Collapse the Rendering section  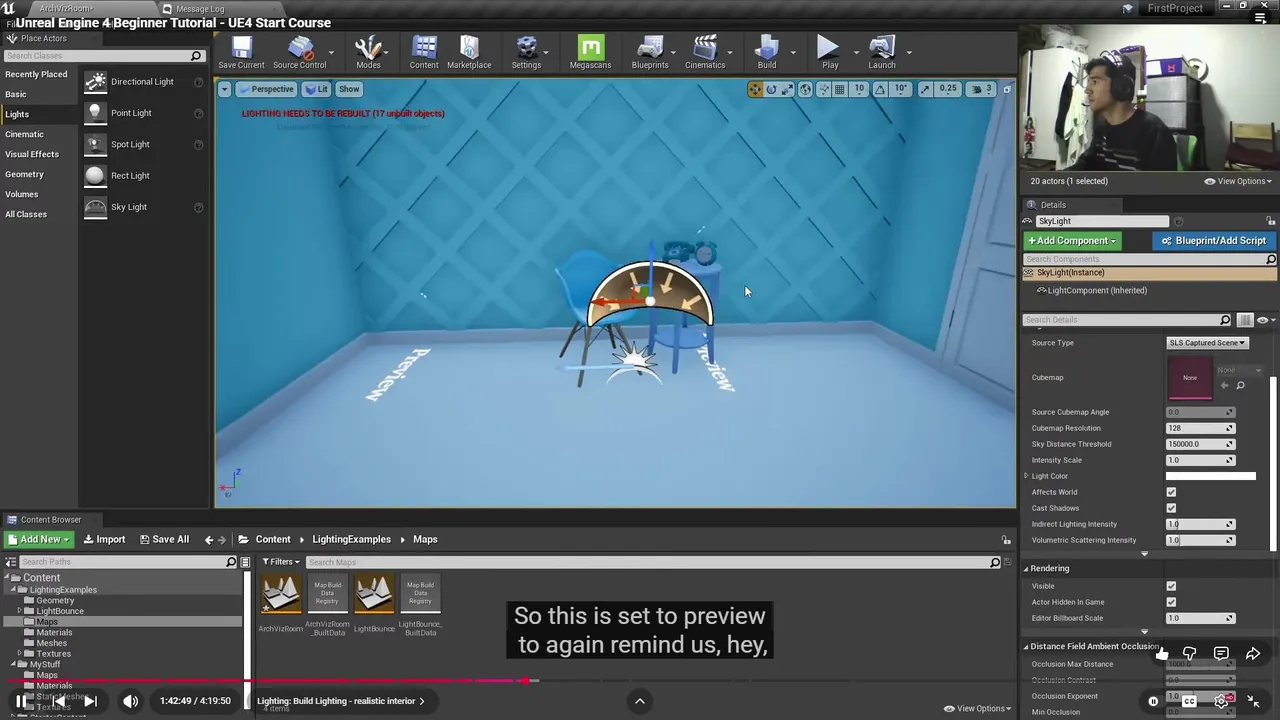click(x=1026, y=568)
